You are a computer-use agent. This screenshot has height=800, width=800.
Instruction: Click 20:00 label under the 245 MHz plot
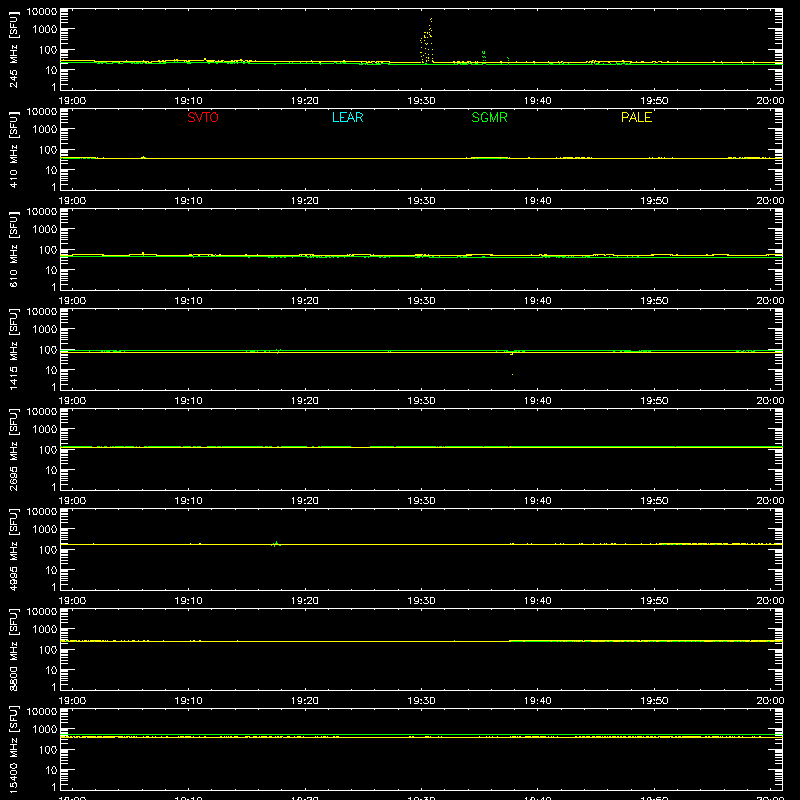770,101
